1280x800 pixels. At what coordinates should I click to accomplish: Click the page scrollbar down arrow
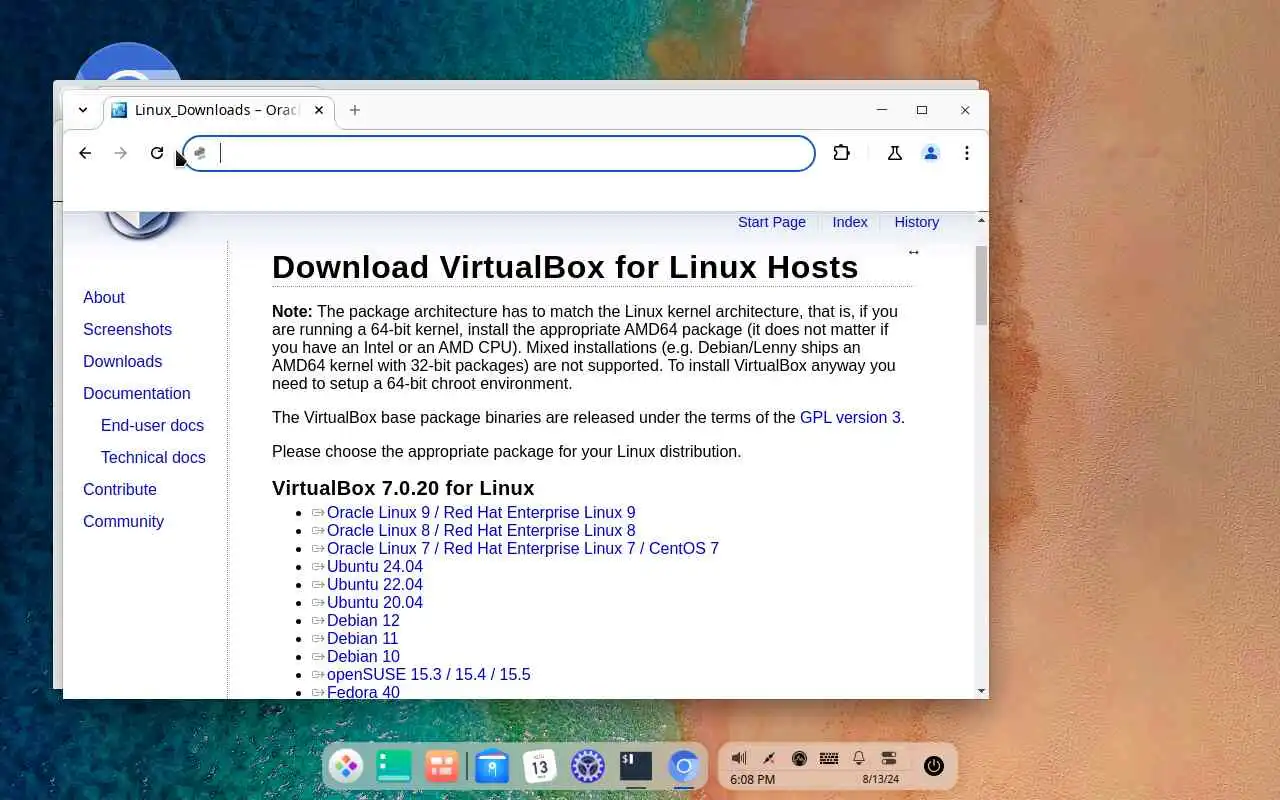pos(981,690)
